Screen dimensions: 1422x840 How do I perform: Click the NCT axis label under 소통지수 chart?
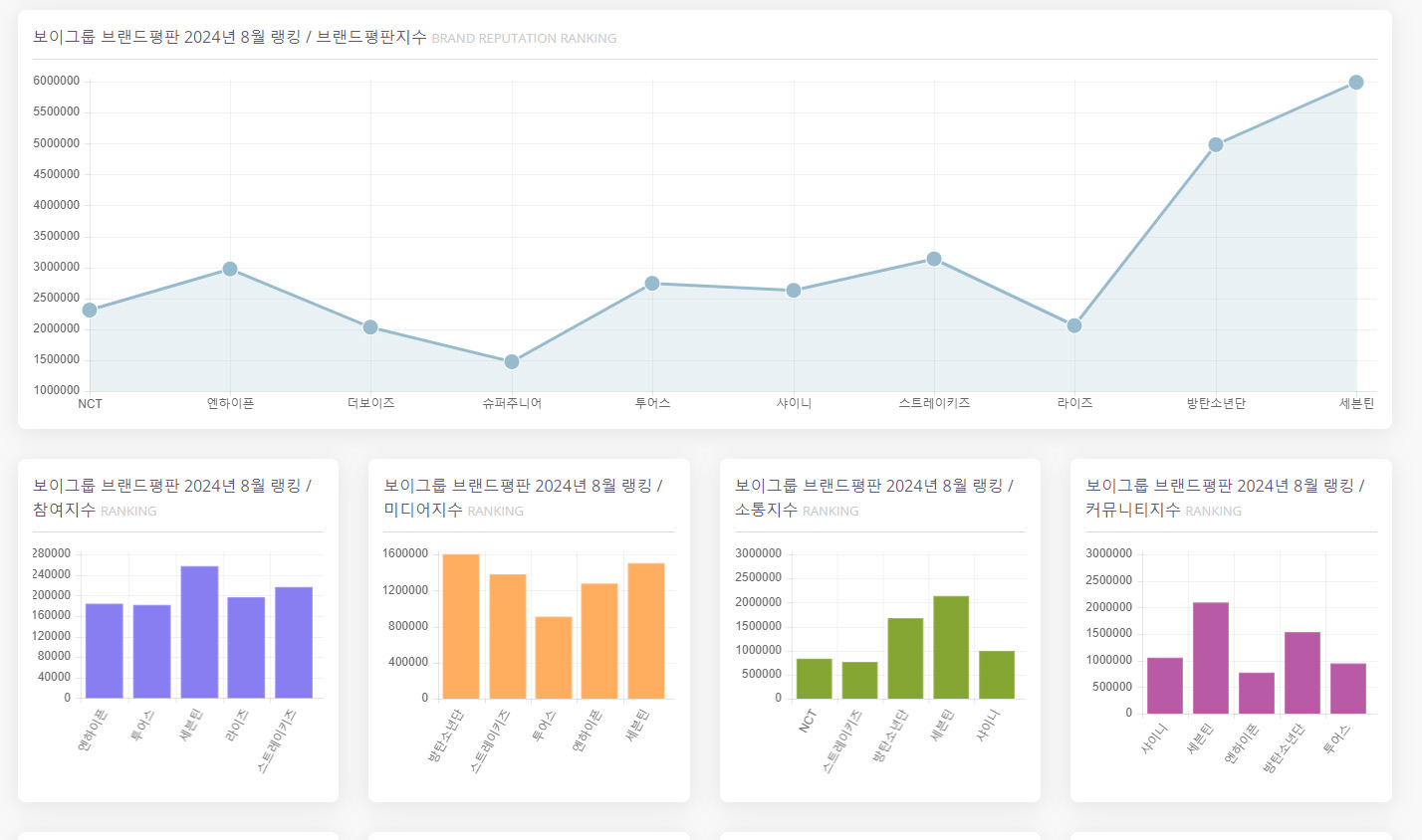[x=808, y=721]
